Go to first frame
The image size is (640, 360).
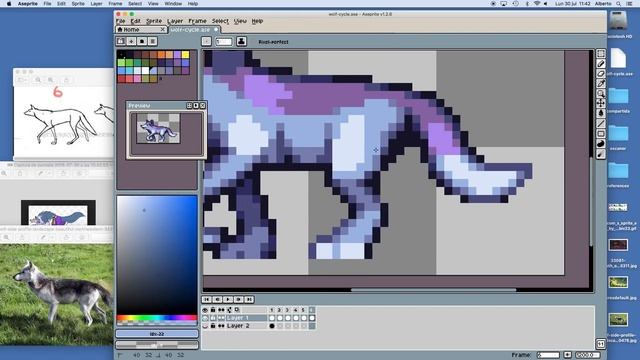[207, 300]
